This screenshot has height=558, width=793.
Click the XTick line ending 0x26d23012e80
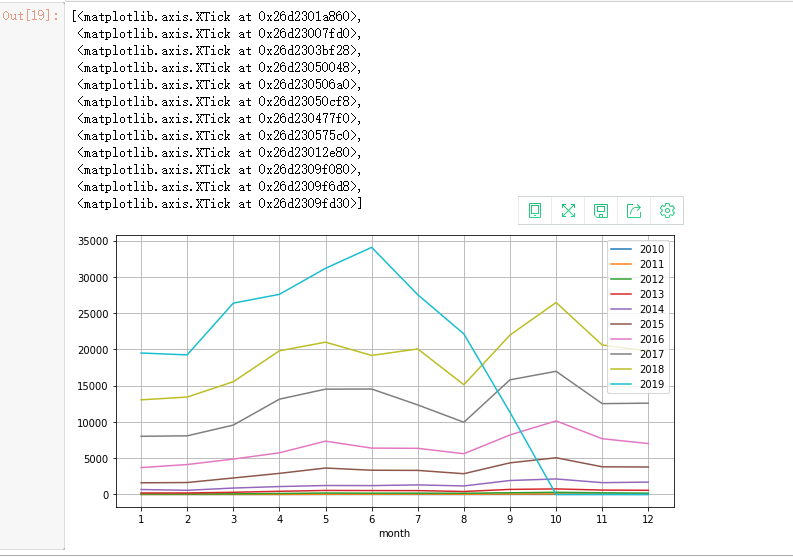tap(219, 153)
